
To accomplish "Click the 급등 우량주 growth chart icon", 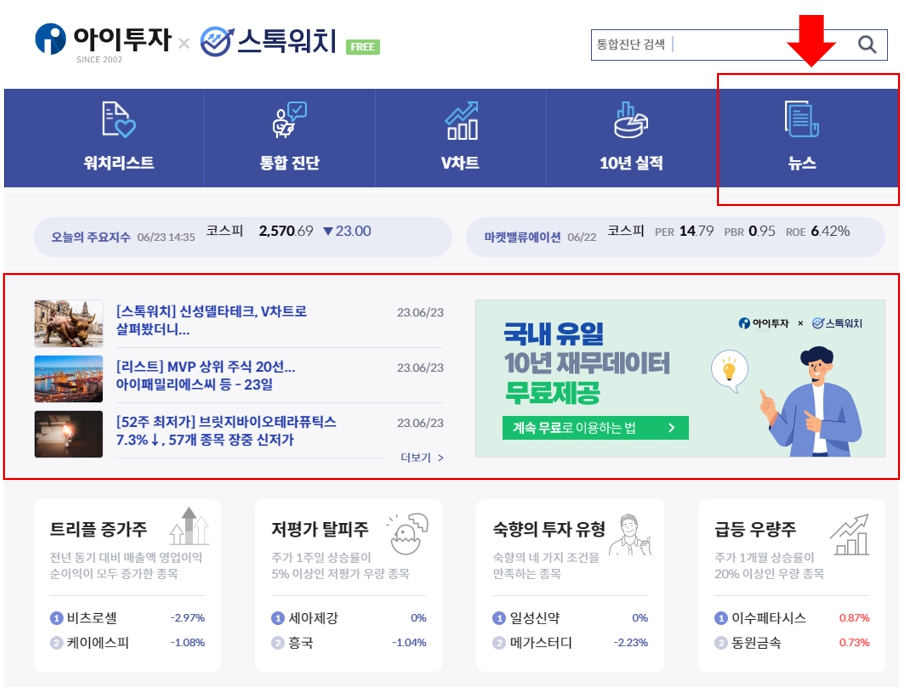I will click(x=850, y=535).
